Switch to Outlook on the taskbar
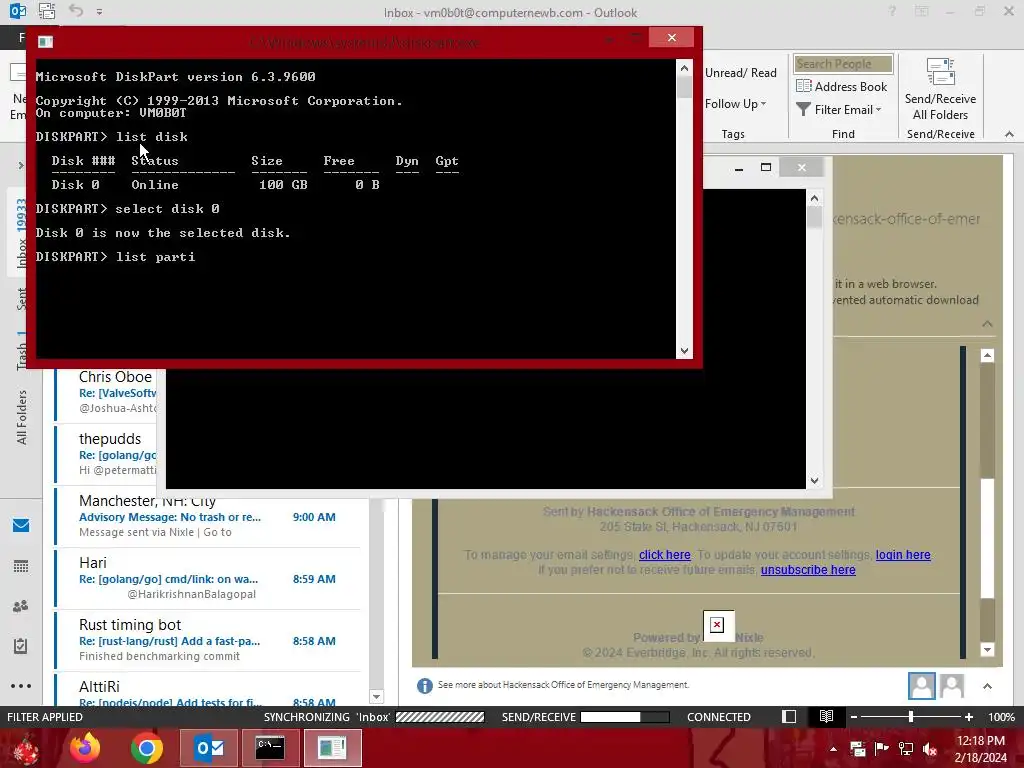Image resolution: width=1024 pixels, height=768 pixels. pos(209,748)
